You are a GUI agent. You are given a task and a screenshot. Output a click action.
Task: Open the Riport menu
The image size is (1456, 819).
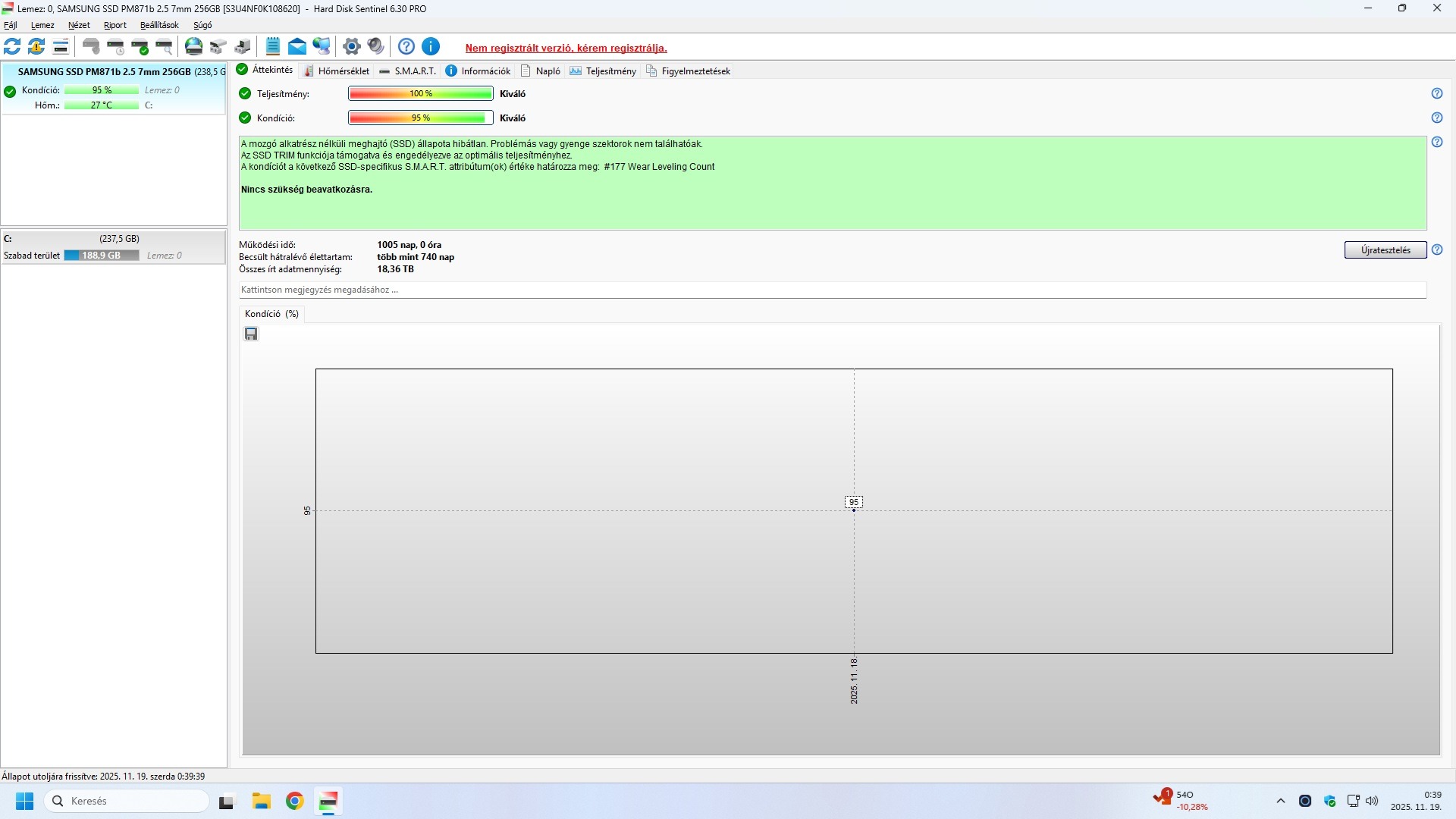point(115,25)
